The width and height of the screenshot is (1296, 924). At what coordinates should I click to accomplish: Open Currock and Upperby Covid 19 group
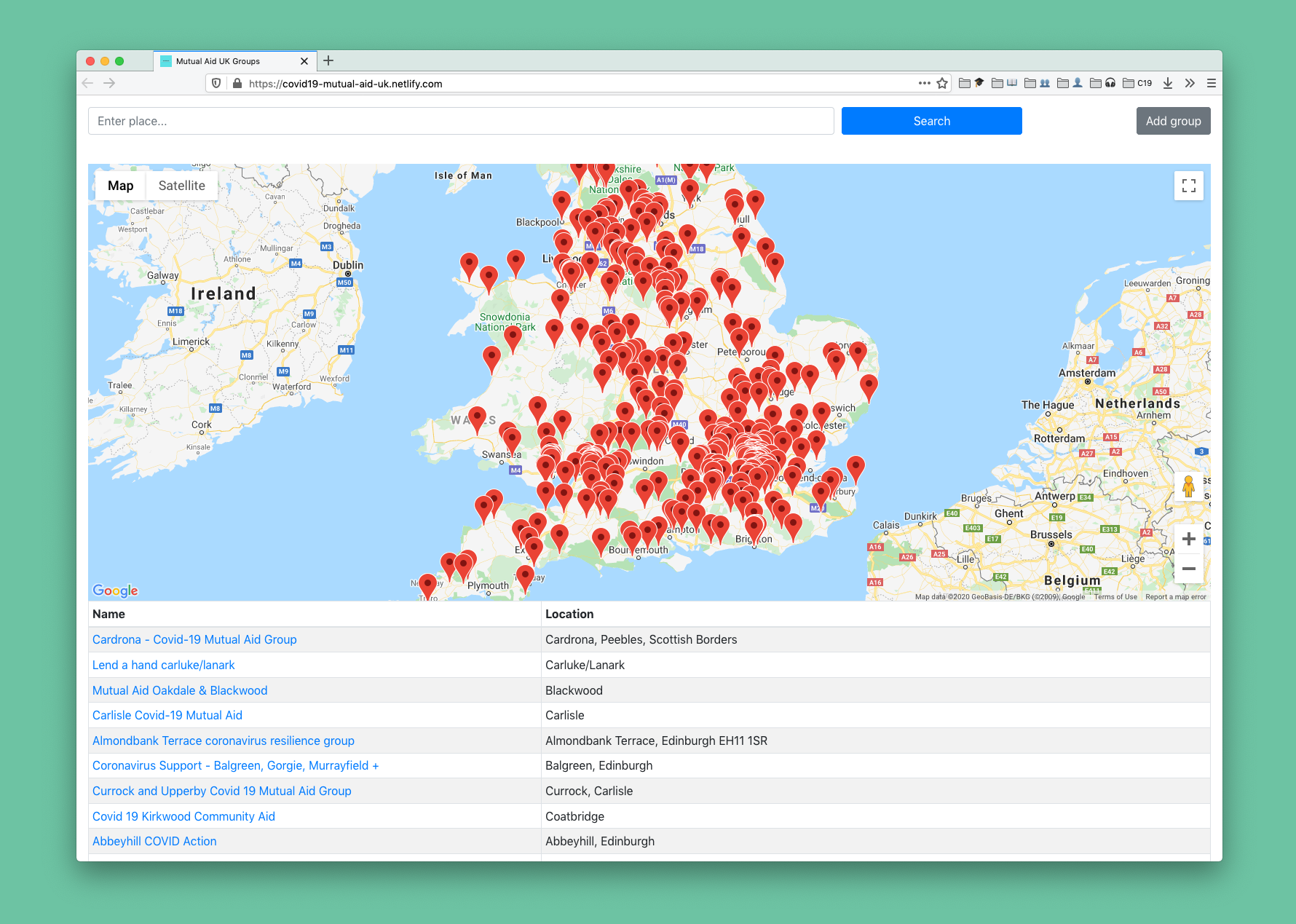click(x=222, y=791)
